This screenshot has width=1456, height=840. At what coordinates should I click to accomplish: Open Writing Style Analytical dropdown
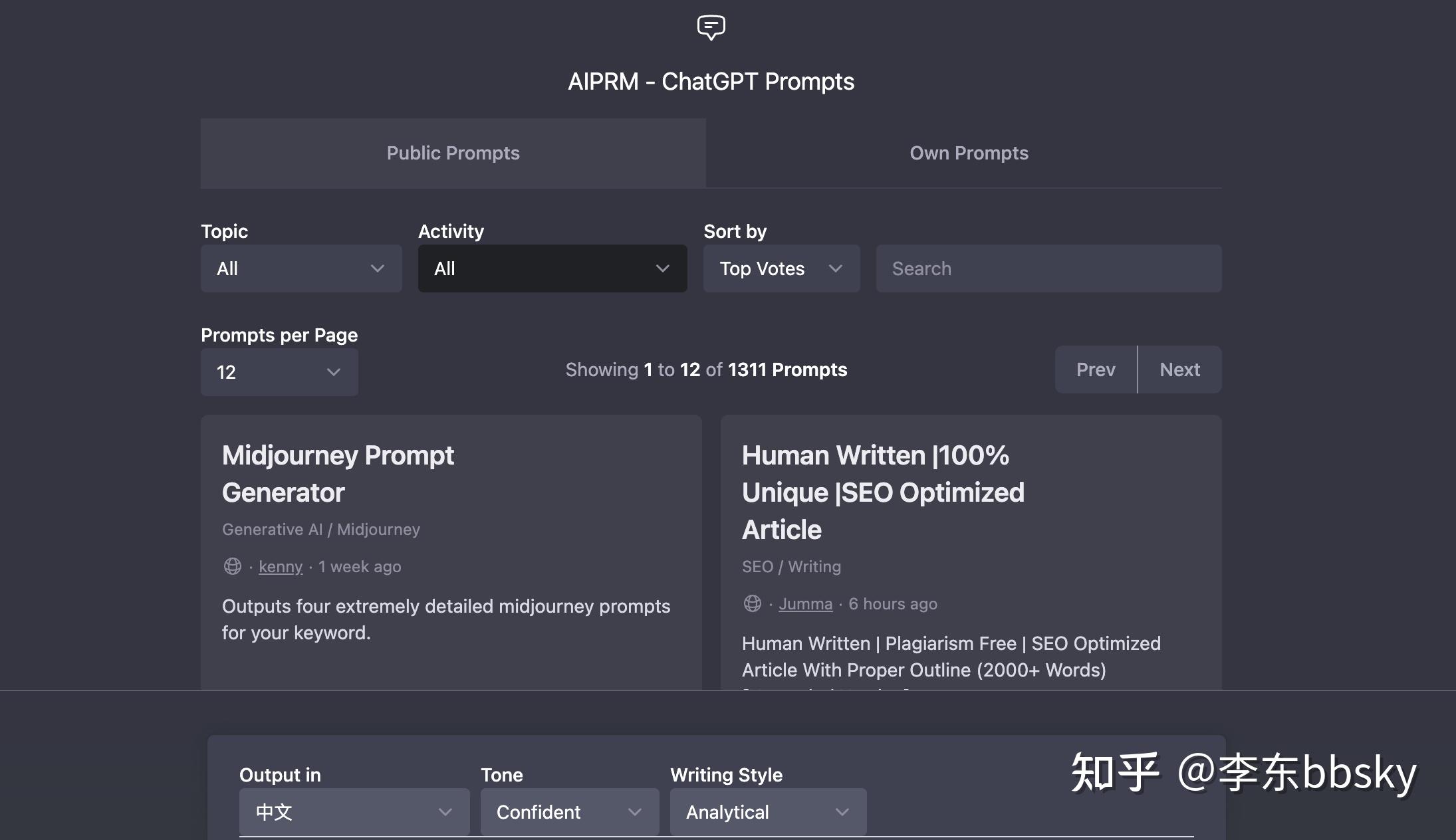[768, 812]
